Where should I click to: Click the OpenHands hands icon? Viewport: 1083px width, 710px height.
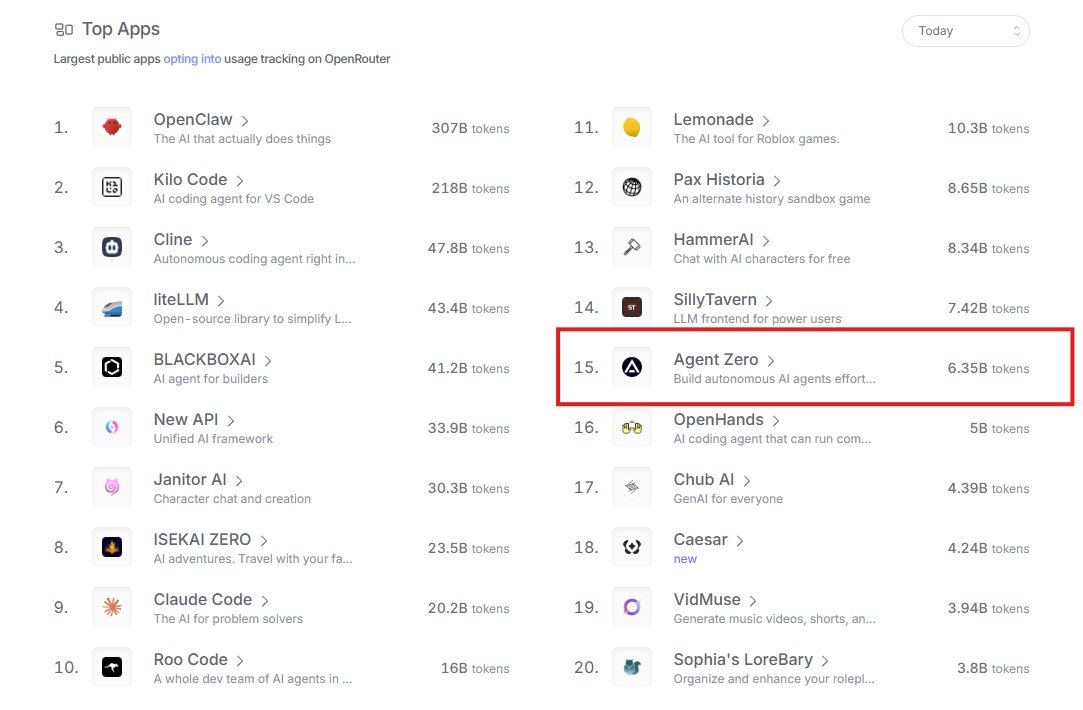click(x=632, y=428)
